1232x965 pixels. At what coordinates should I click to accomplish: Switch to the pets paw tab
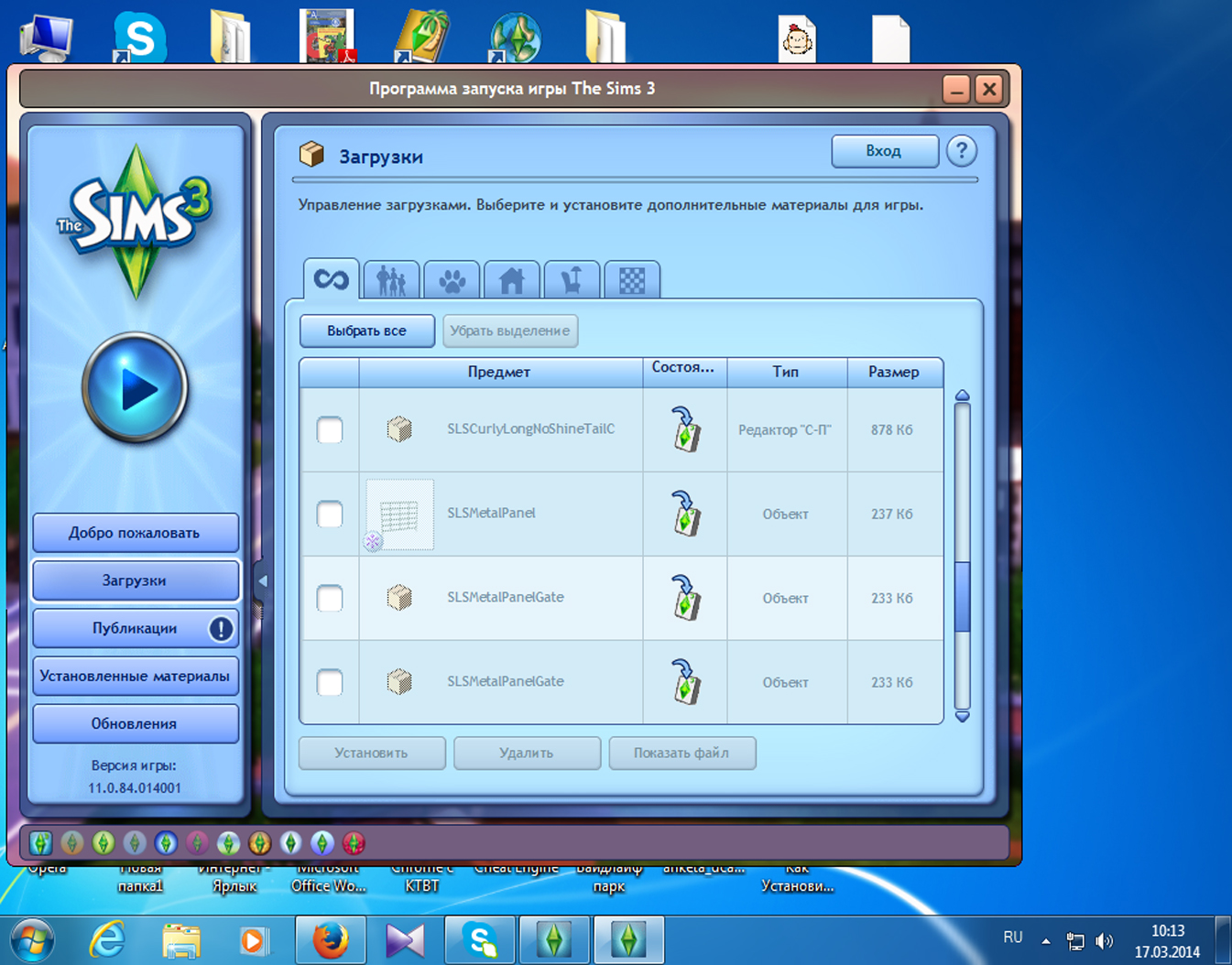(x=452, y=280)
